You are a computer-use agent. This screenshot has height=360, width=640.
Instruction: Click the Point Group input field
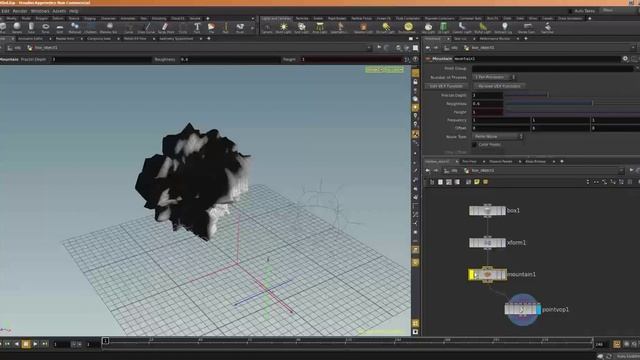point(553,69)
